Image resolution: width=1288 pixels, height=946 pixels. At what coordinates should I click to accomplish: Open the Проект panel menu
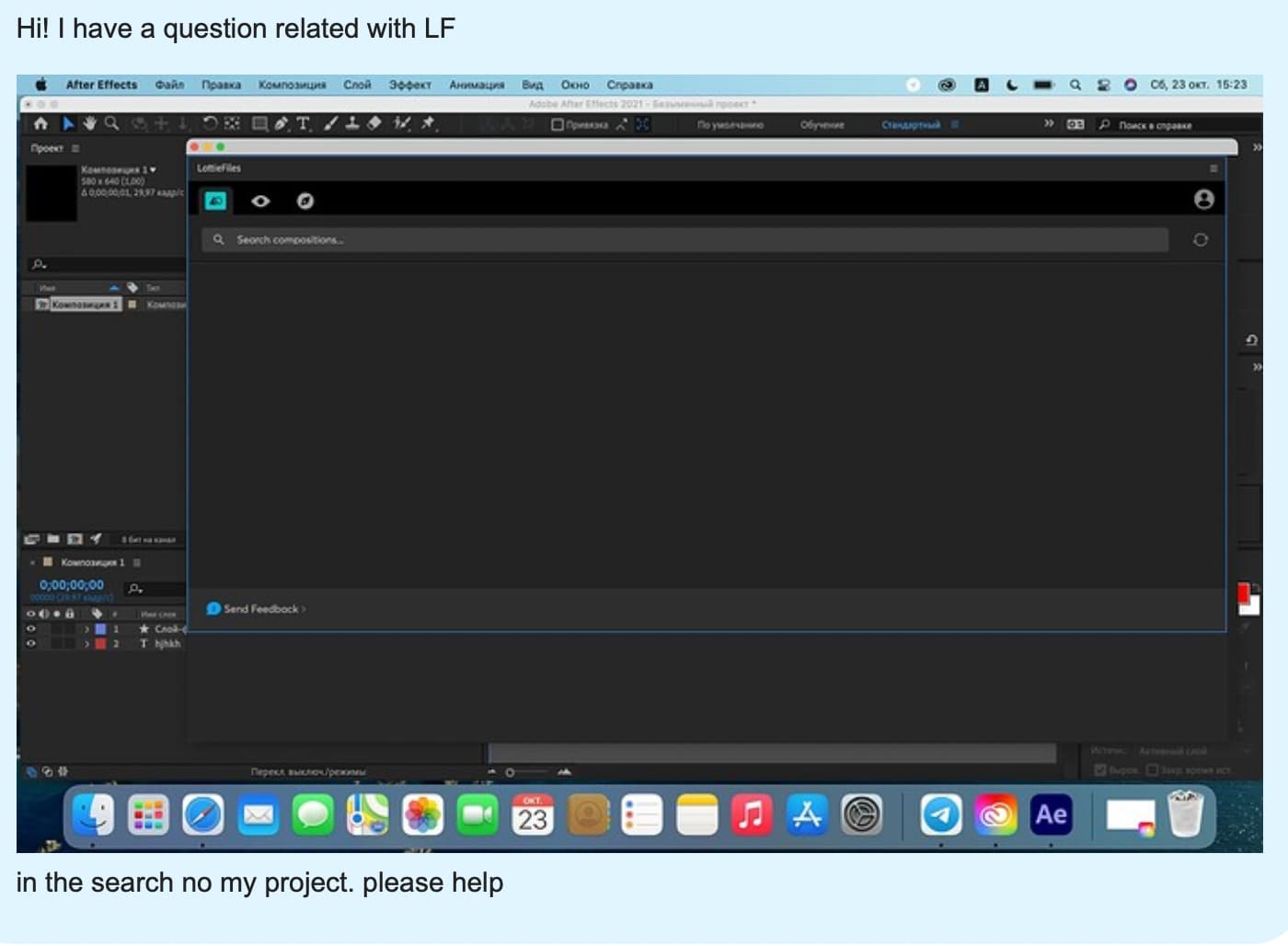[x=75, y=148]
